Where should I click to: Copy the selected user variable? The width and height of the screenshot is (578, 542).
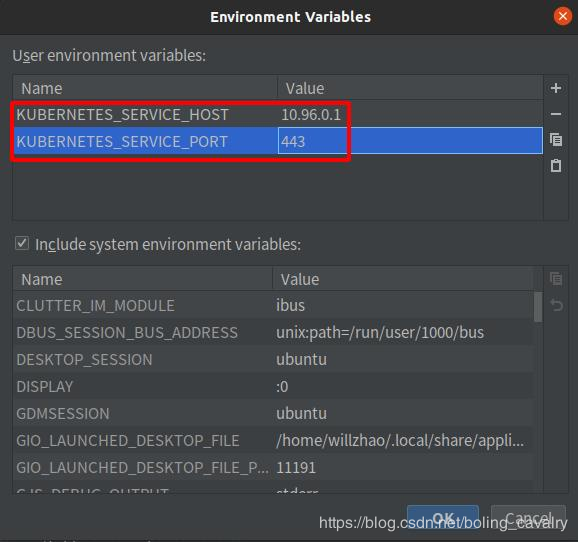tap(556, 140)
